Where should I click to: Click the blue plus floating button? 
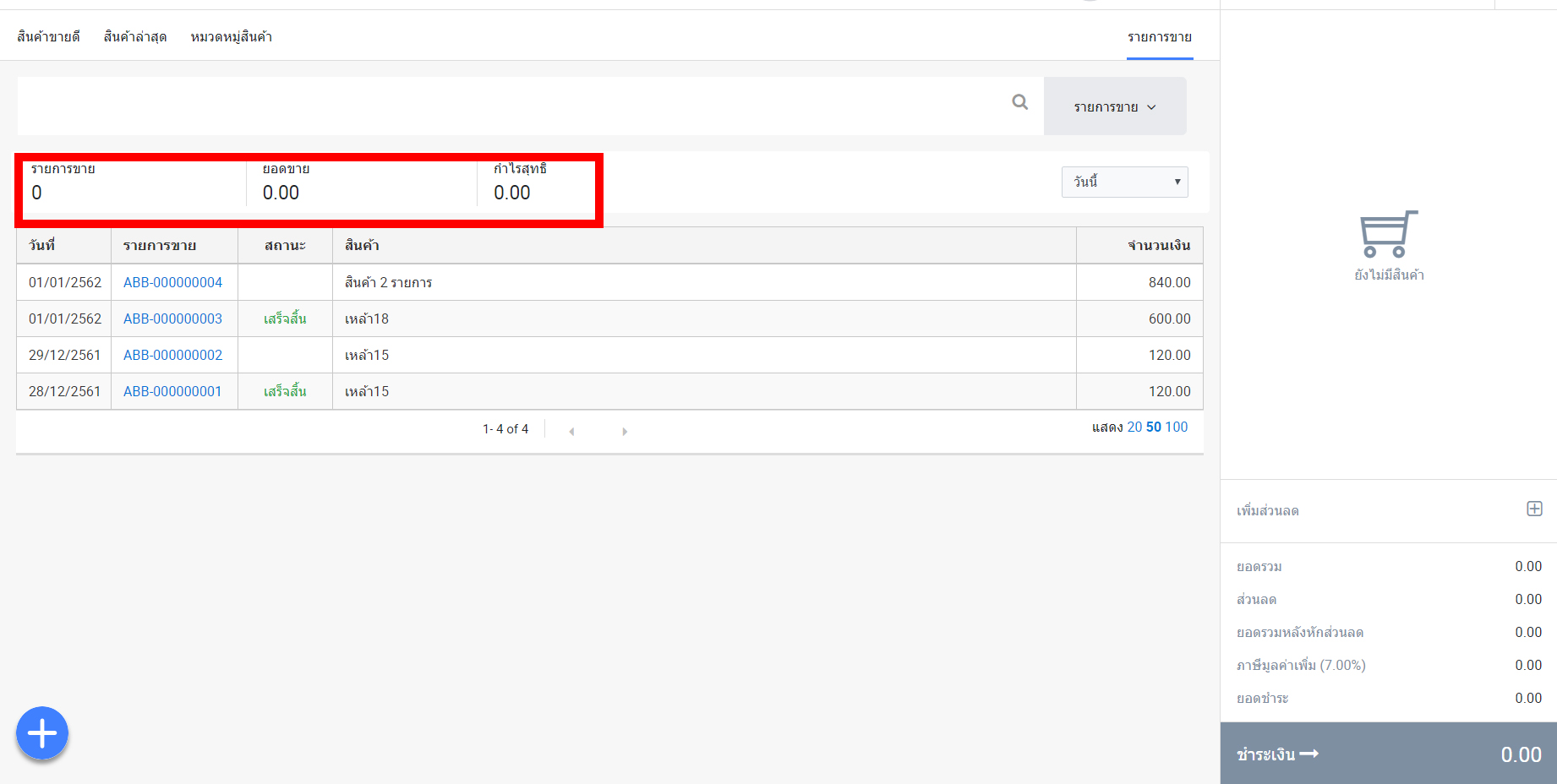(x=42, y=733)
